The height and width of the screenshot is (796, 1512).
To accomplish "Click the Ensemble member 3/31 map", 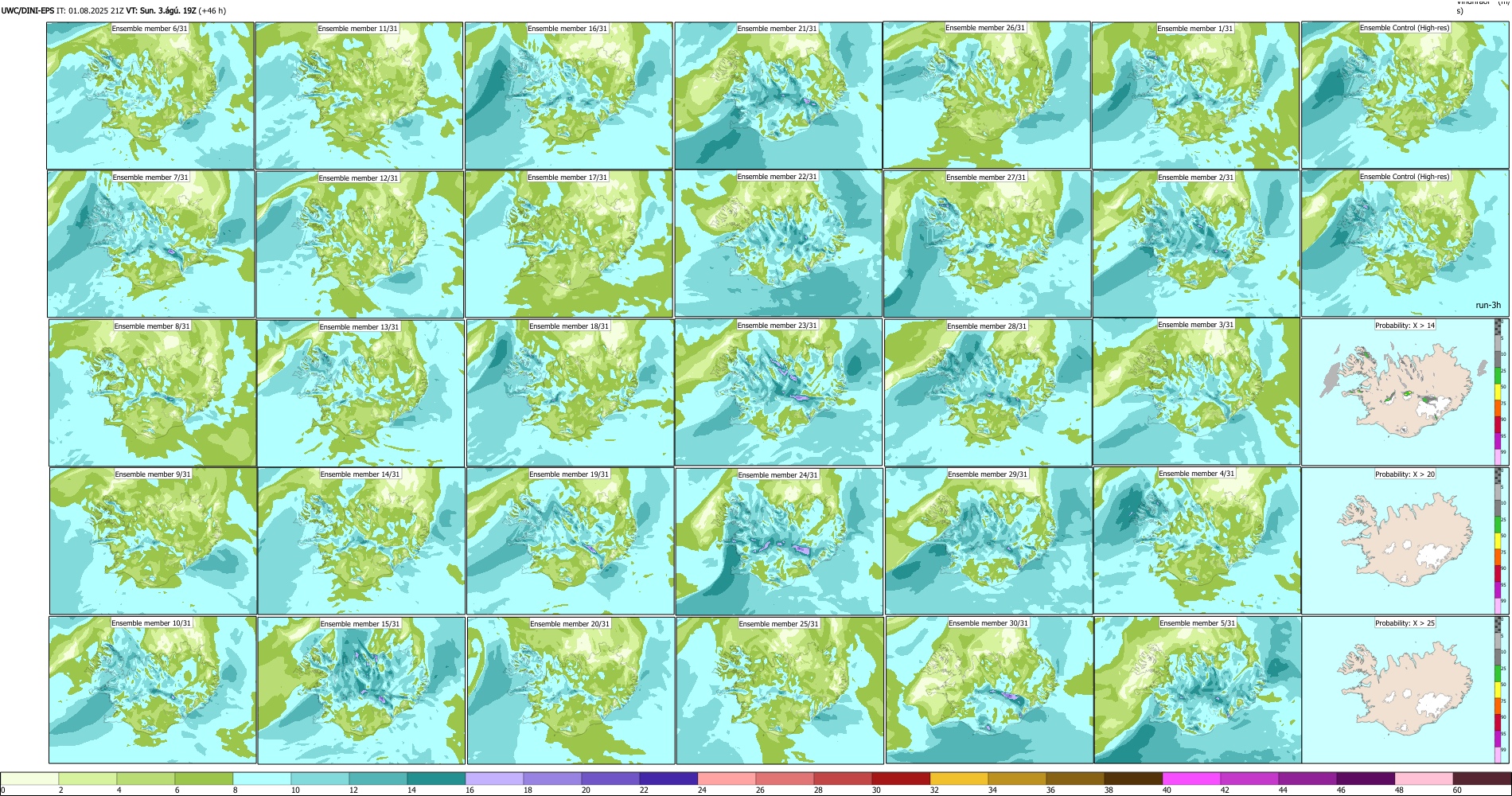I will tap(1197, 392).
